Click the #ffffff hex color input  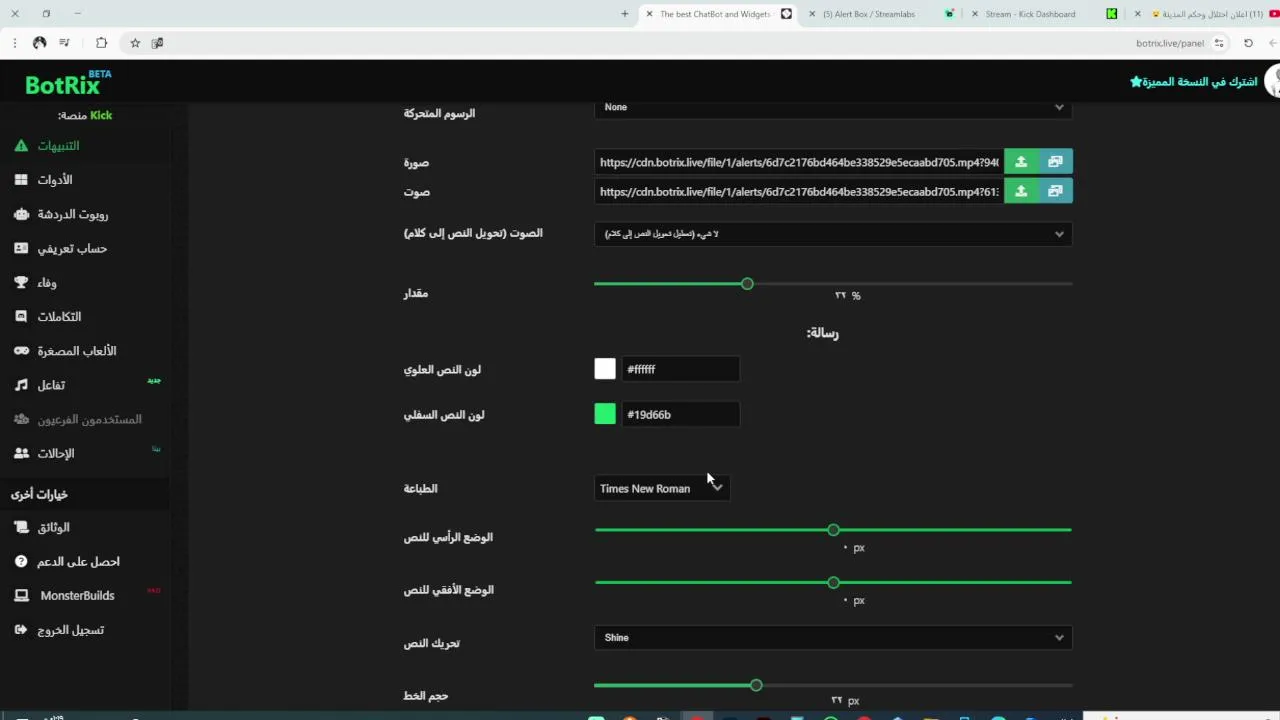[680, 369]
